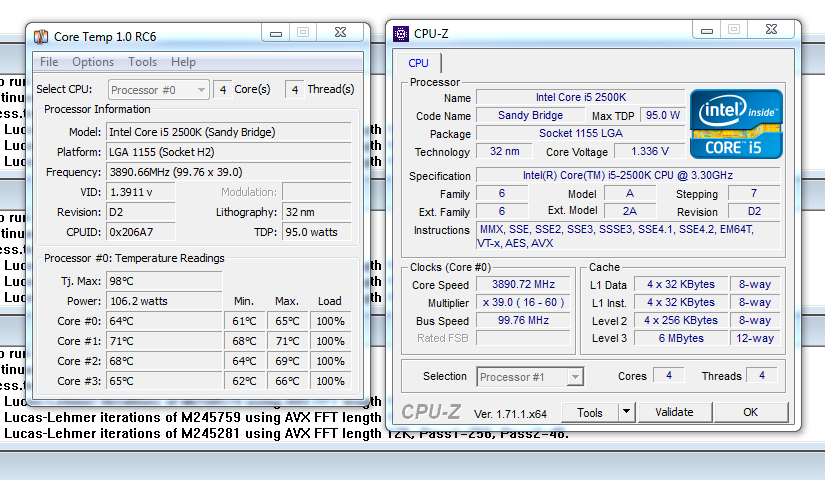The width and height of the screenshot is (825, 480).
Task: Click the Core Speed value 3890.72 MHz
Action: pos(523,285)
